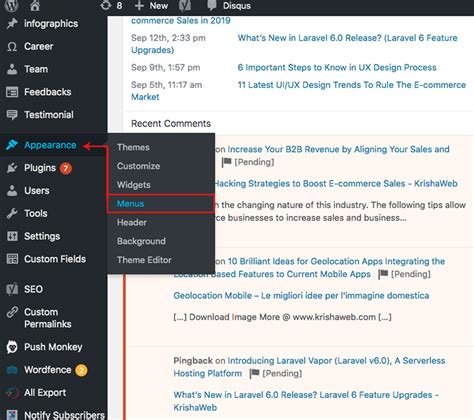Viewport: 474px width, 420px height.
Task: Open What's New in Laravel 6.0 Release post
Action: pyautogui.click(x=347, y=38)
